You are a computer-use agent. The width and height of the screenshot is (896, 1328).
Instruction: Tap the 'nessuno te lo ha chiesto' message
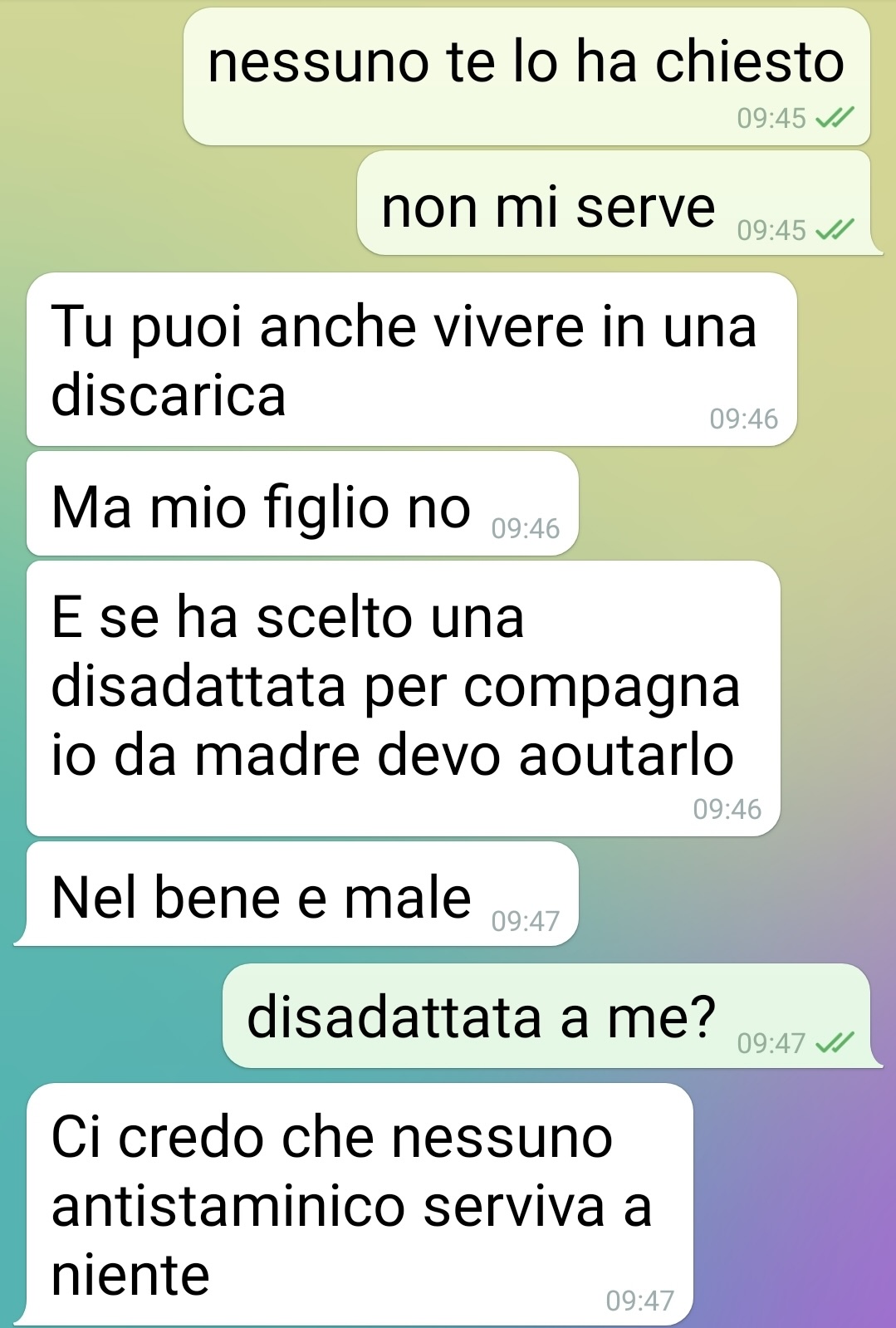coord(526,76)
